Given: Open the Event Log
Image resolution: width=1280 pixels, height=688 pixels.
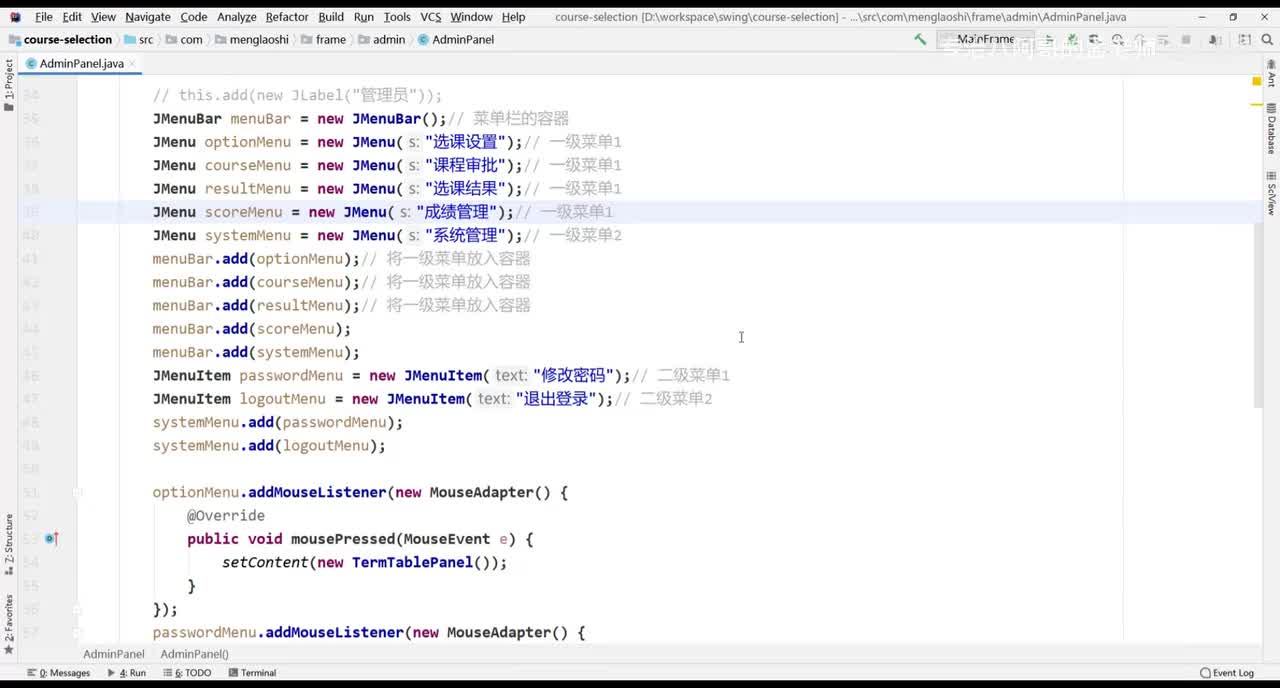Looking at the screenshot, I should click(1227, 673).
